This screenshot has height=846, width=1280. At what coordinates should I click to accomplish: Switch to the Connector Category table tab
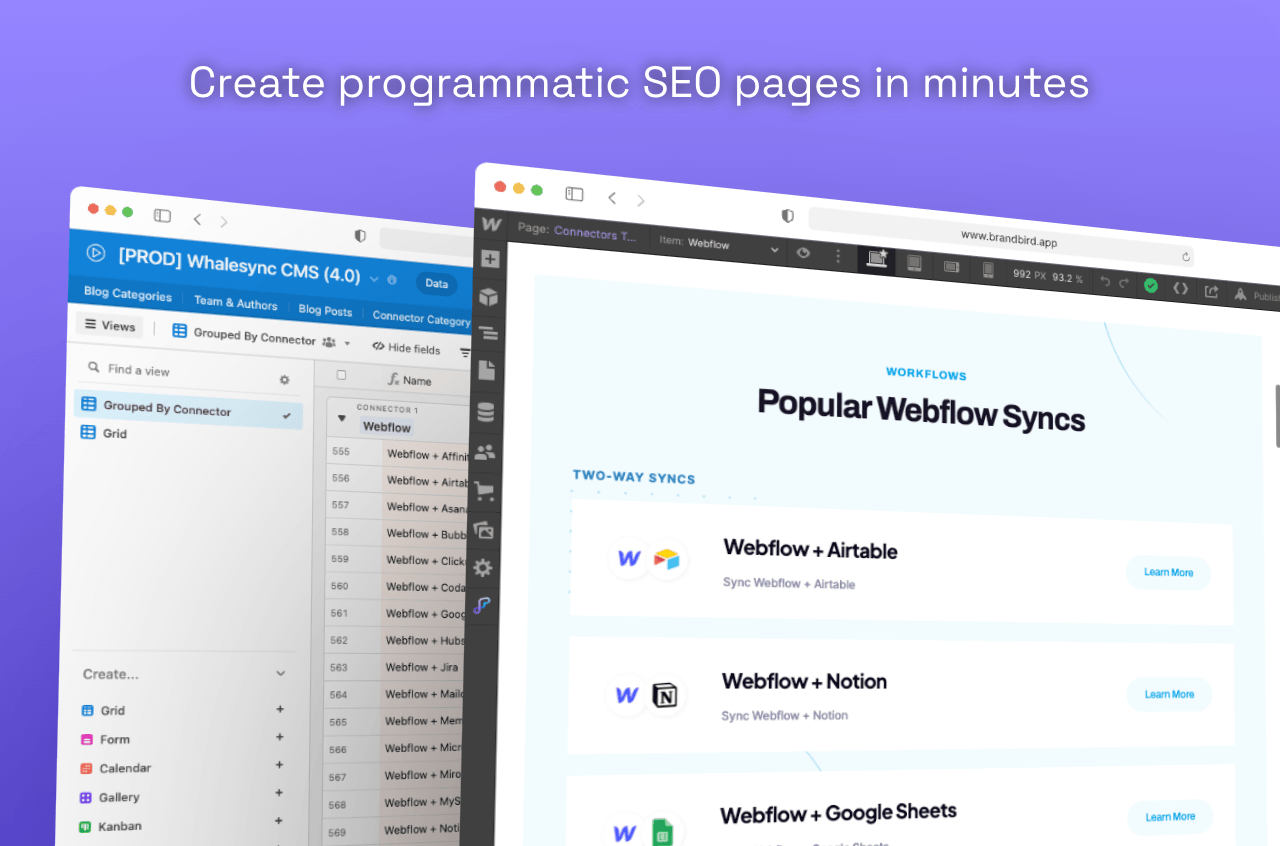click(x=421, y=317)
